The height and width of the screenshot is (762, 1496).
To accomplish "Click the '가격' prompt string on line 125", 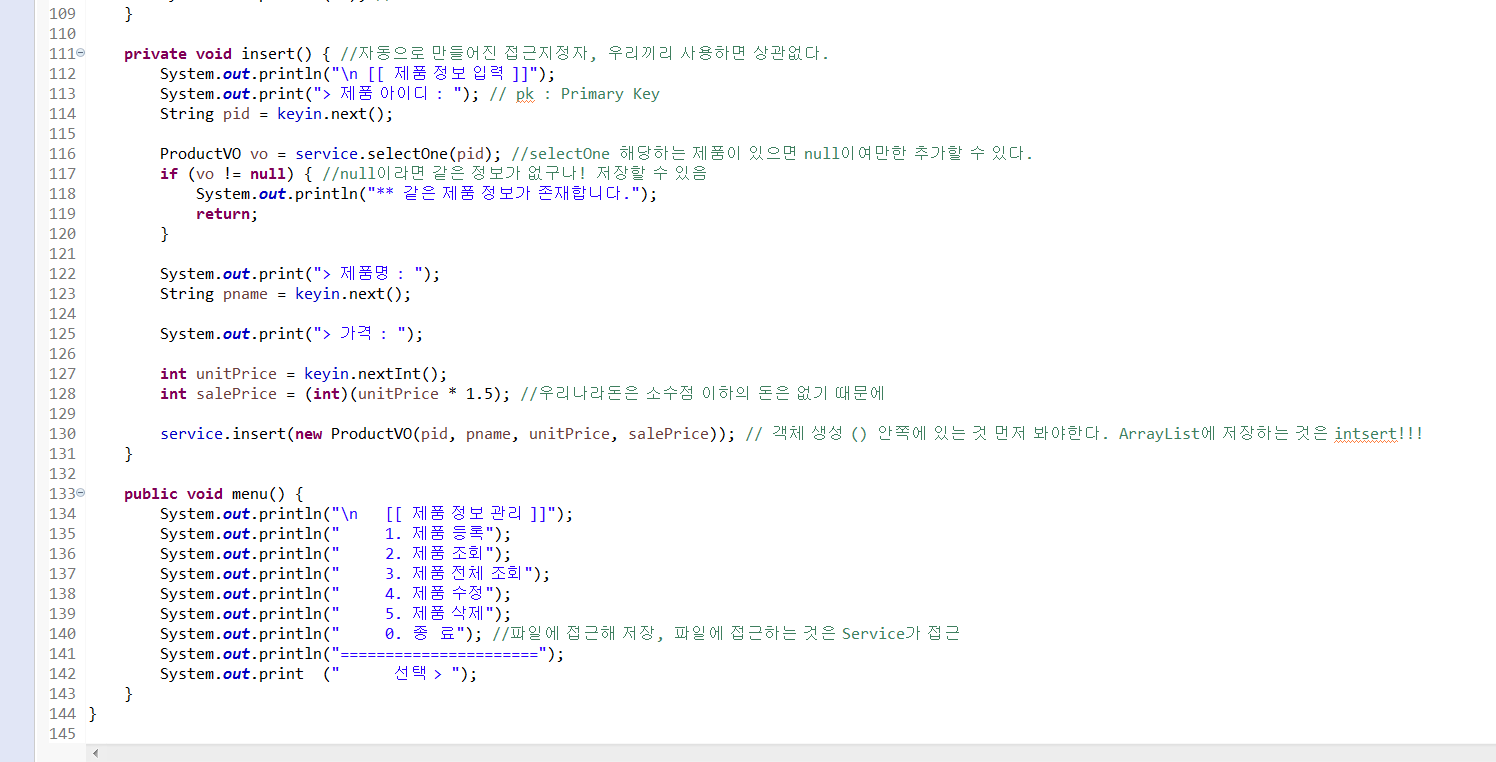I will coord(357,334).
